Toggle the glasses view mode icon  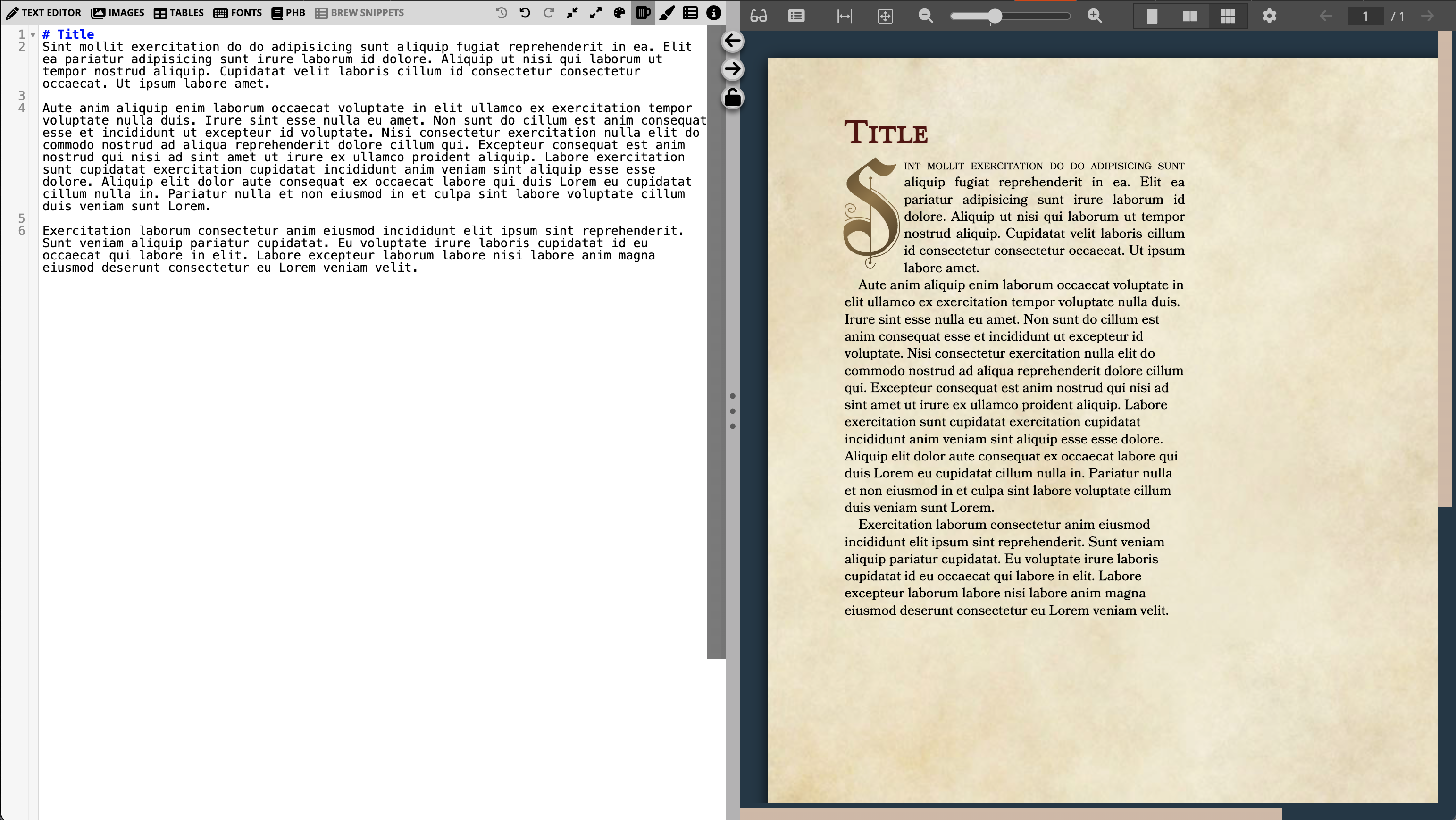point(759,17)
